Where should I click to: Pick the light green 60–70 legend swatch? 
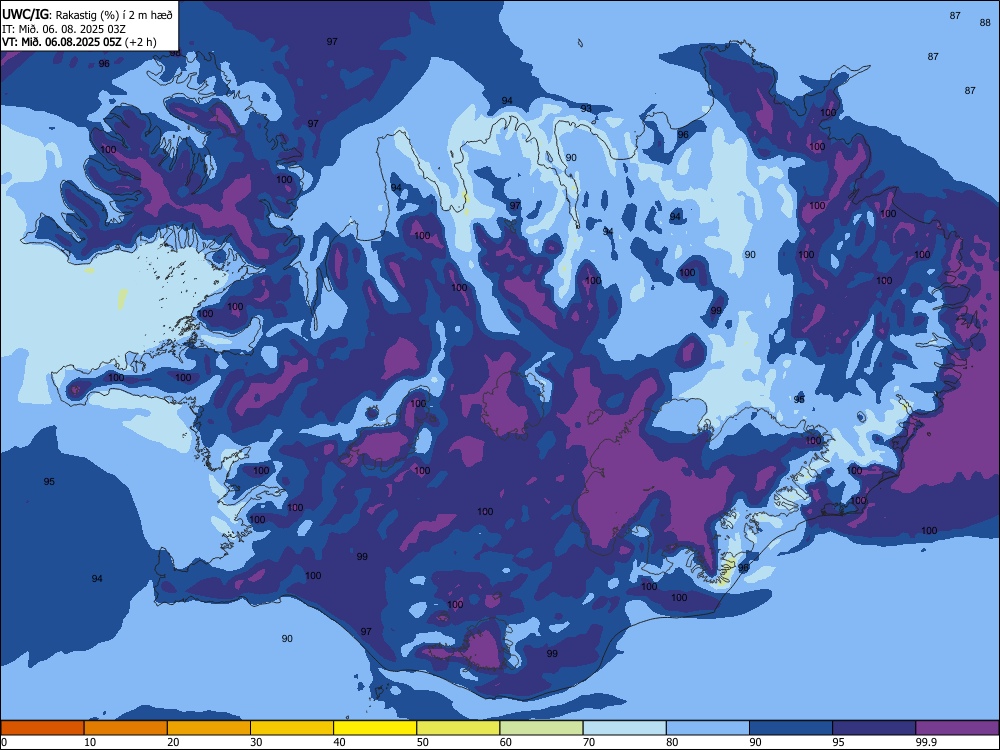click(x=541, y=728)
